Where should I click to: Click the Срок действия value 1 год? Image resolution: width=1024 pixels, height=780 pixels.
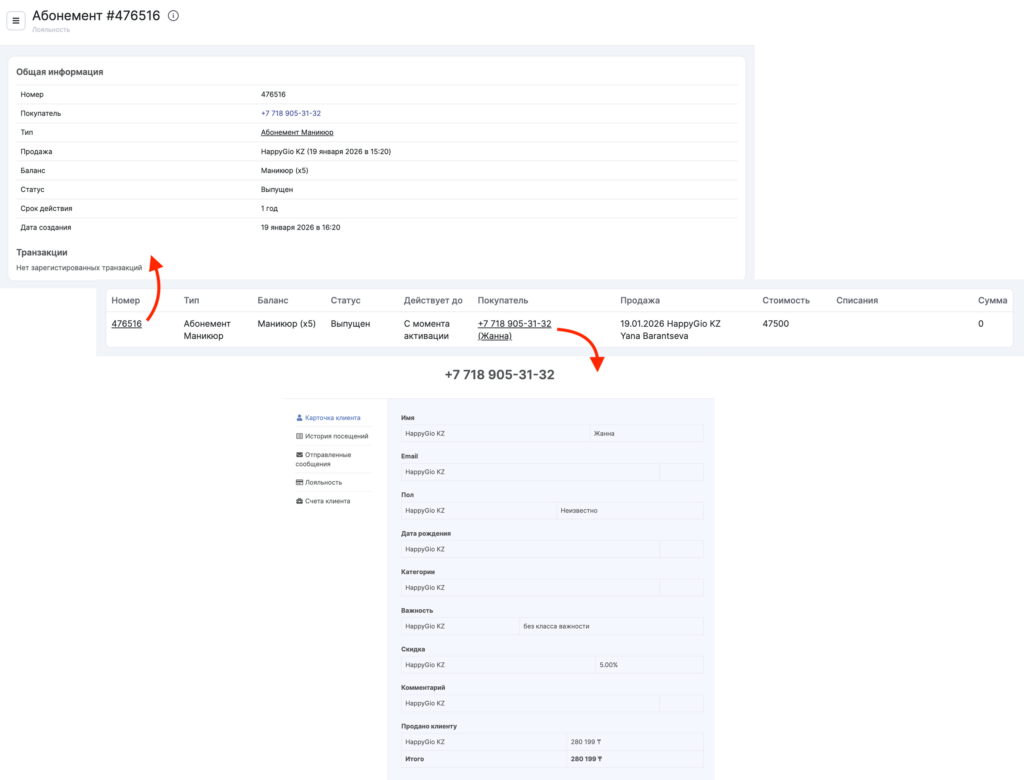[269, 209]
